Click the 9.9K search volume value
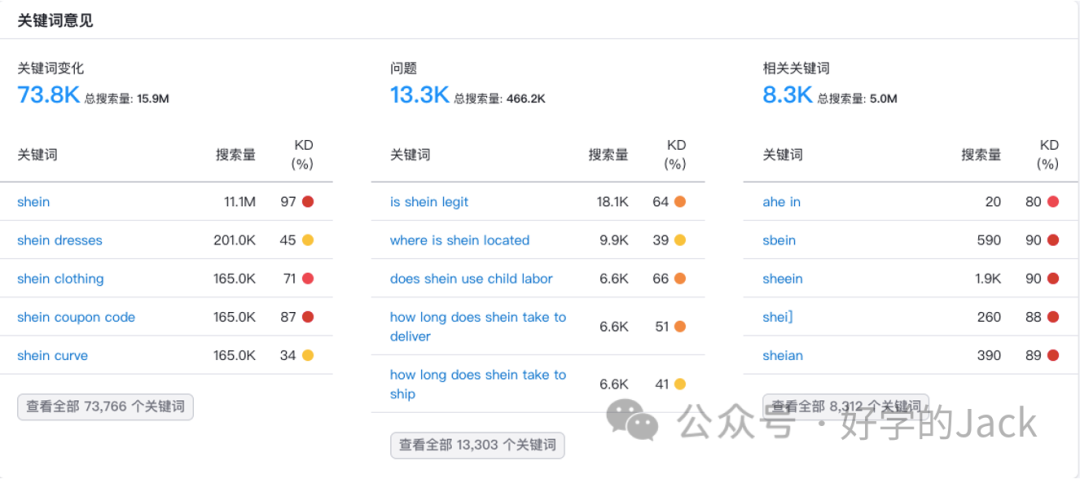This screenshot has height=479, width=1080. (615, 241)
